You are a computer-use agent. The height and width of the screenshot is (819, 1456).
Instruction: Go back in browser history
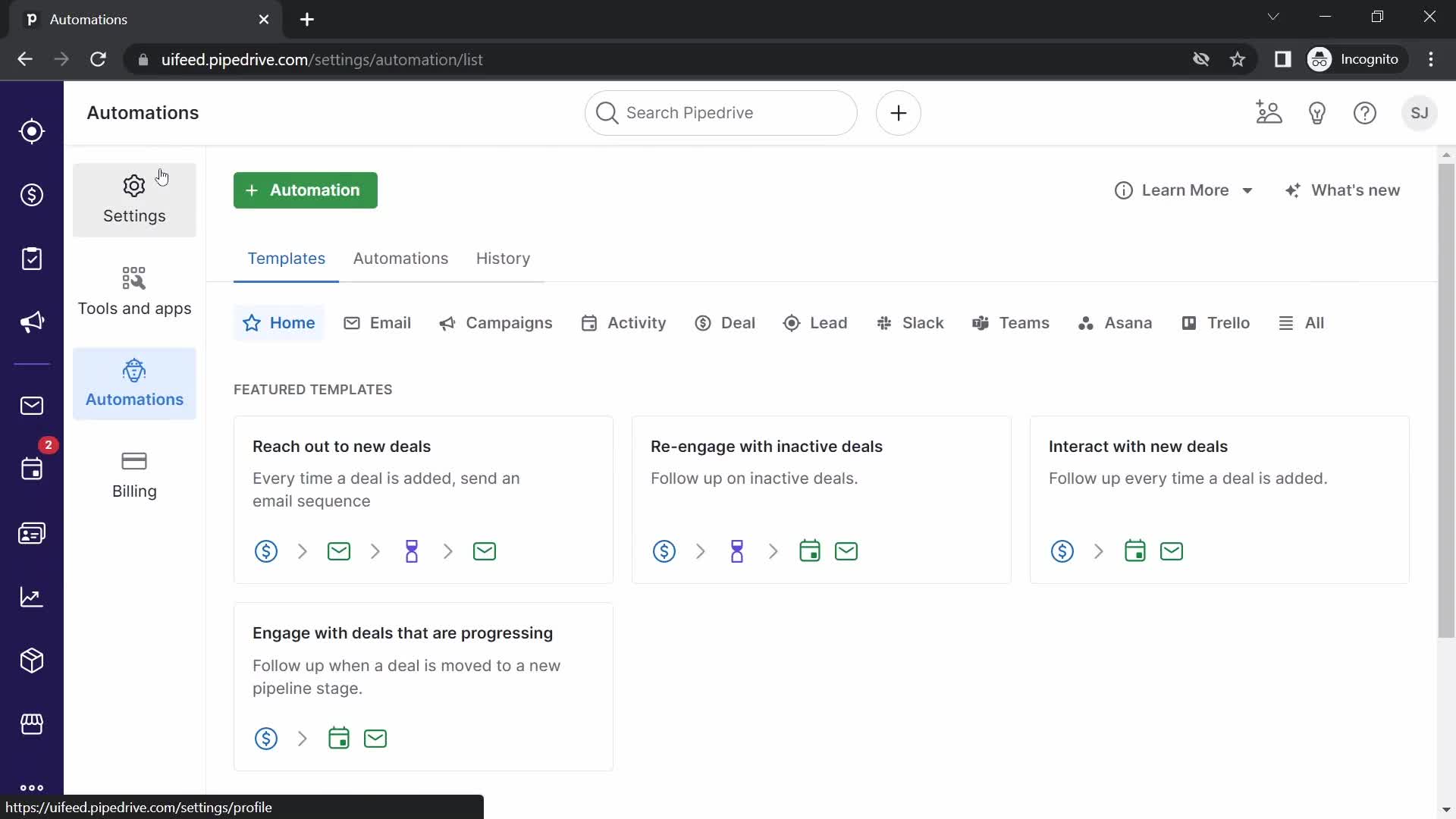[x=25, y=59]
